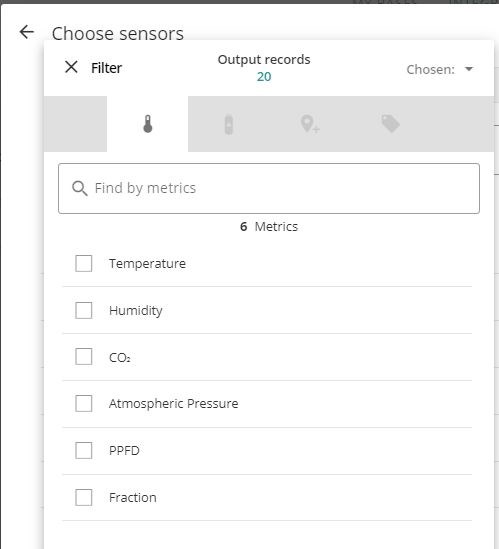This screenshot has width=499, height=549.
Task: Enable the Humidity checkbox
Action: 84,310
